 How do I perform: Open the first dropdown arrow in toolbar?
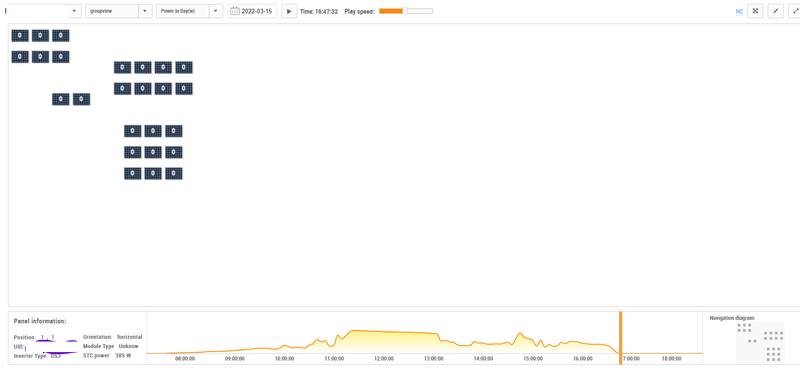pyautogui.click(x=75, y=11)
